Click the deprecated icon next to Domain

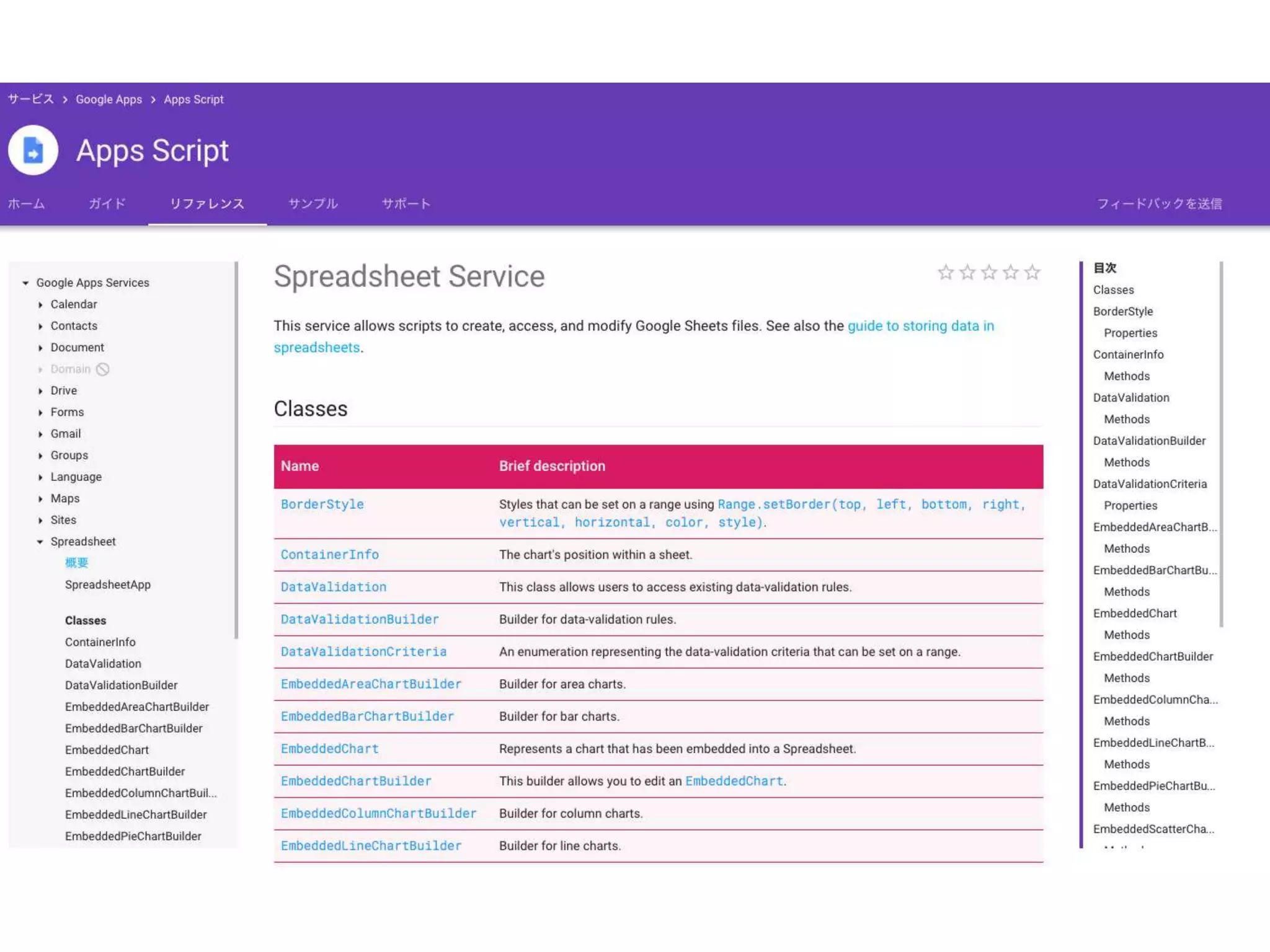pyautogui.click(x=103, y=369)
